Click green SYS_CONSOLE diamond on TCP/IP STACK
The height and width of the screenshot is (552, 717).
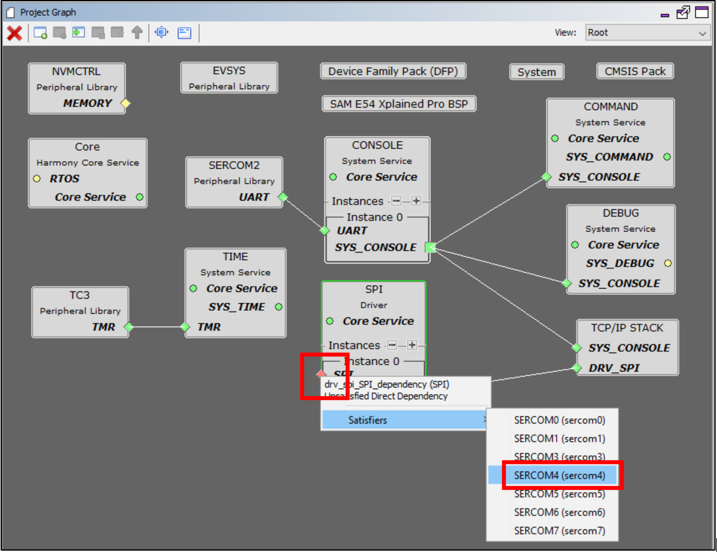[577, 348]
